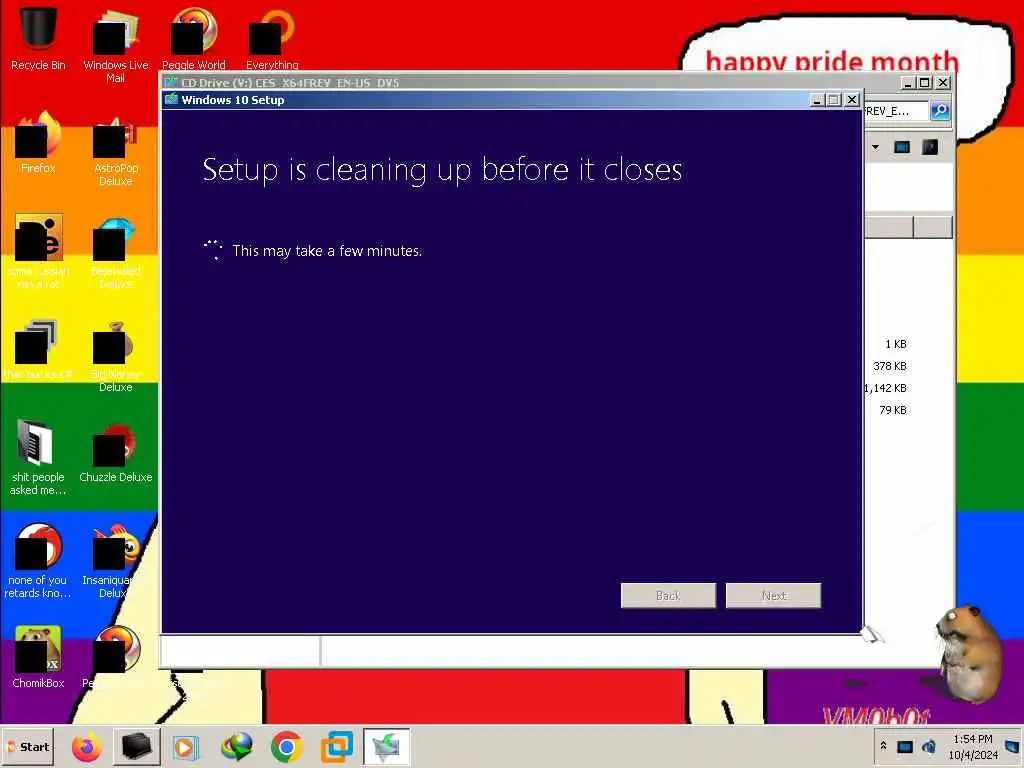Launch Firefox from the desktop icon
The width and height of the screenshot is (1024, 768).
tap(38, 142)
